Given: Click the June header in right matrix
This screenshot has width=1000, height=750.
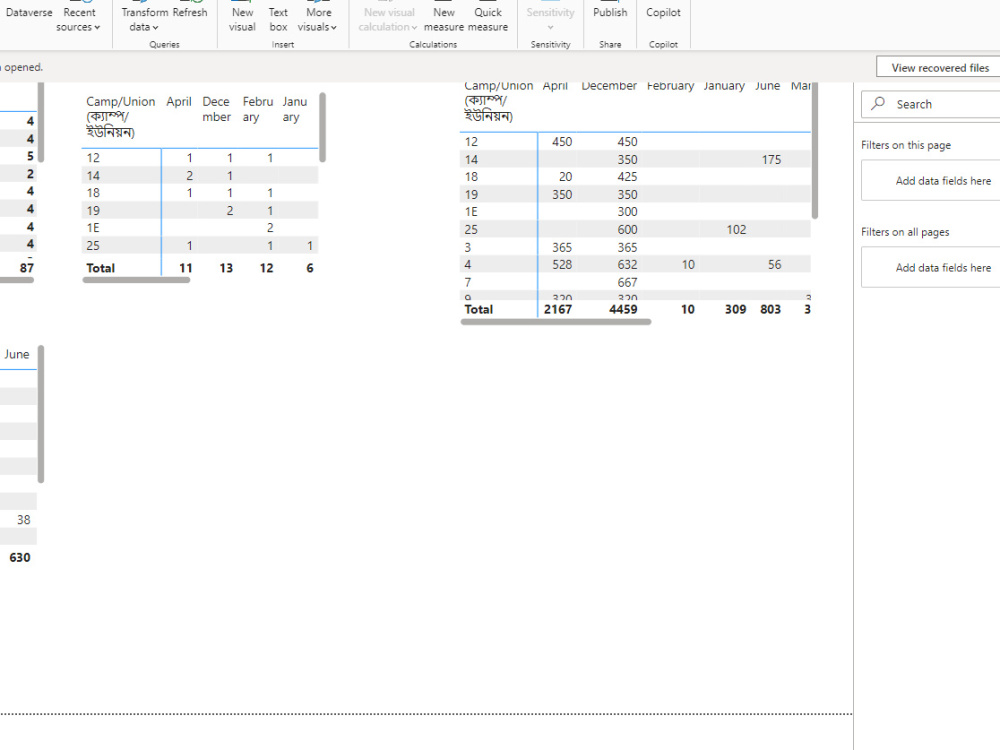Looking at the screenshot, I should click(767, 86).
